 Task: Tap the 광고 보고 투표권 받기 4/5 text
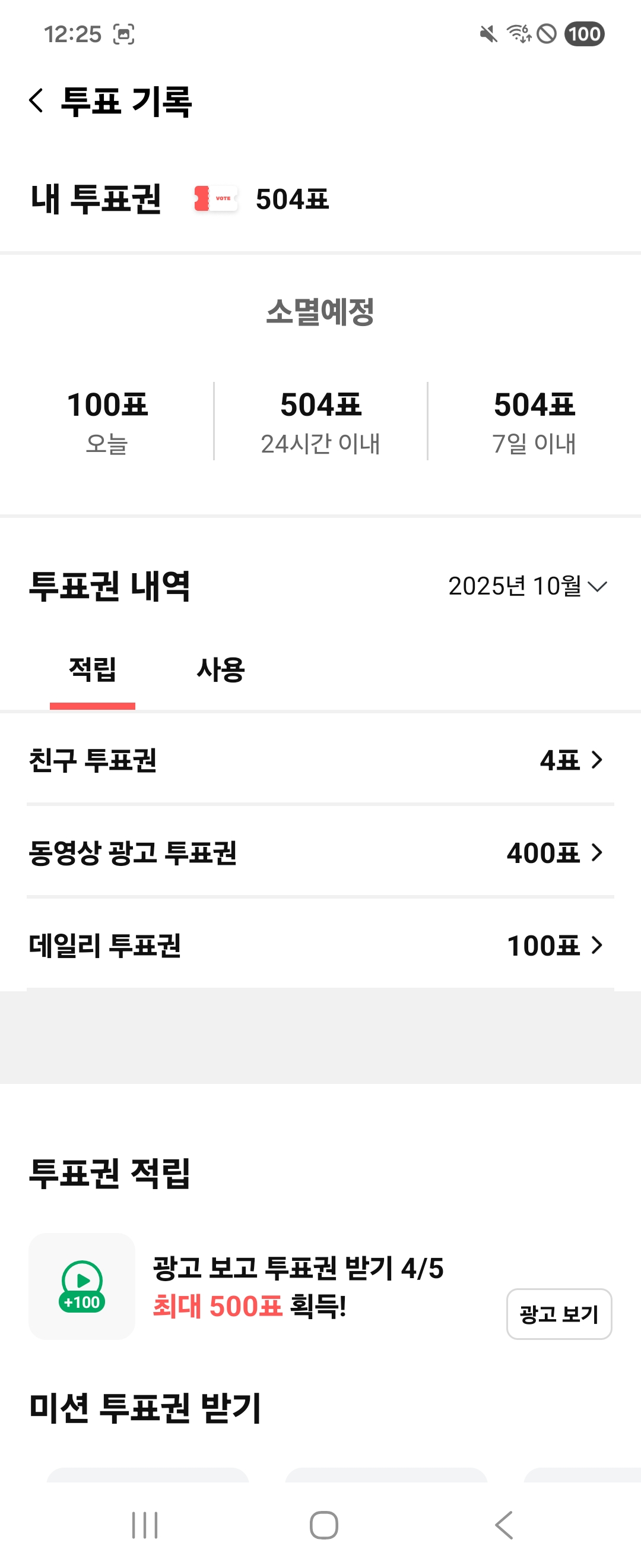pos(298,1269)
